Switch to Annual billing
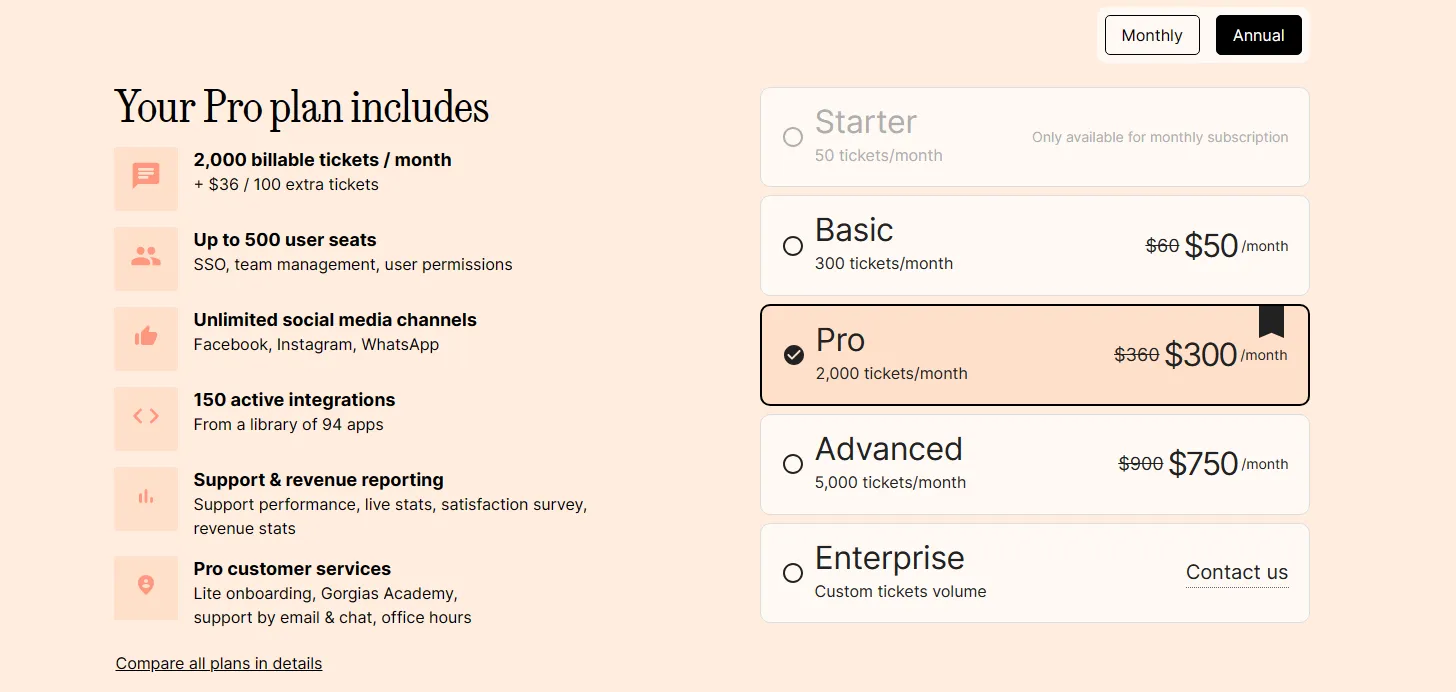Screen dimensions: 1456x692 pos(1258,35)
